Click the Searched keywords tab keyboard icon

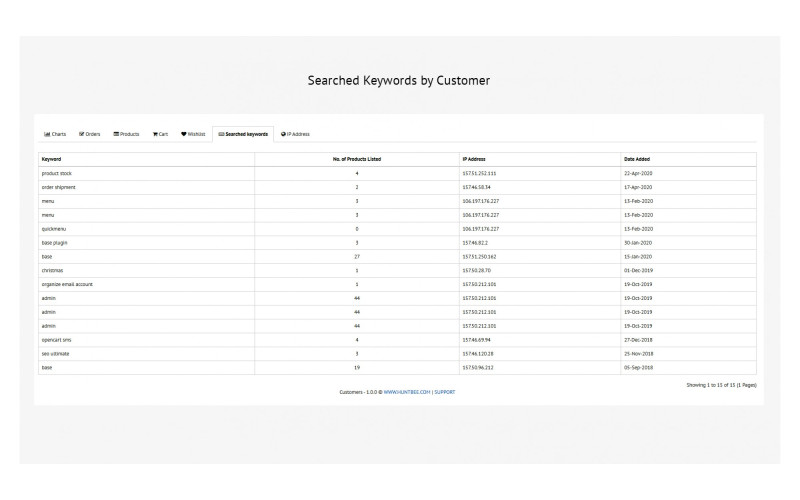point(221,134)
